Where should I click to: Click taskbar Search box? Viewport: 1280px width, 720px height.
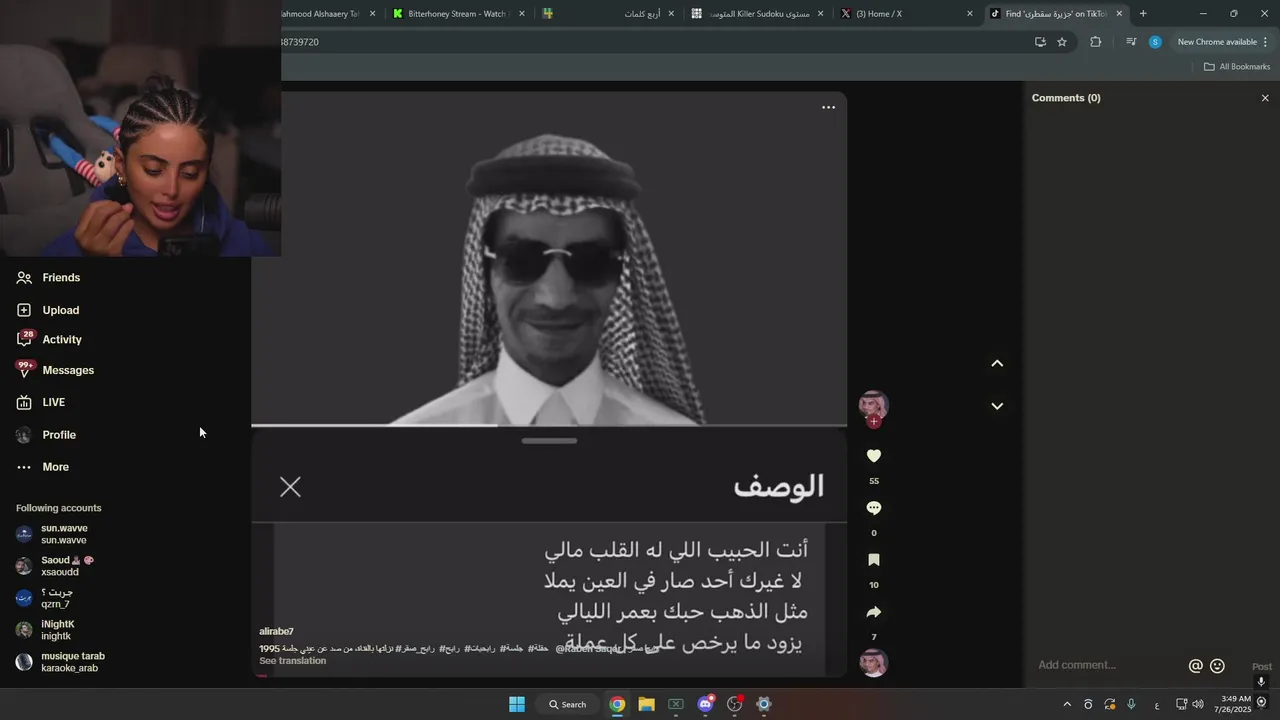[567, 704]
